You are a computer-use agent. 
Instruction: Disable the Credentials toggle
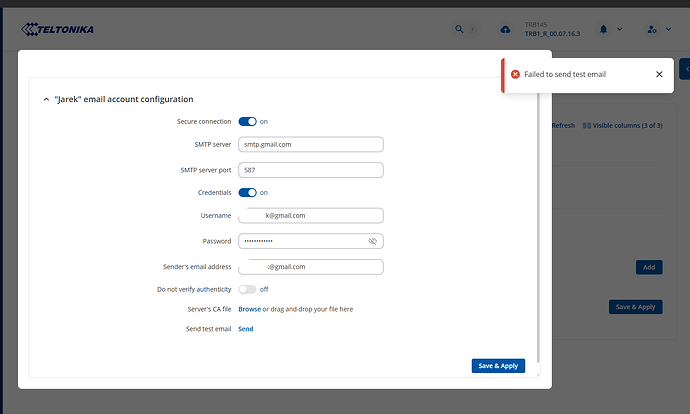(247, 192)
